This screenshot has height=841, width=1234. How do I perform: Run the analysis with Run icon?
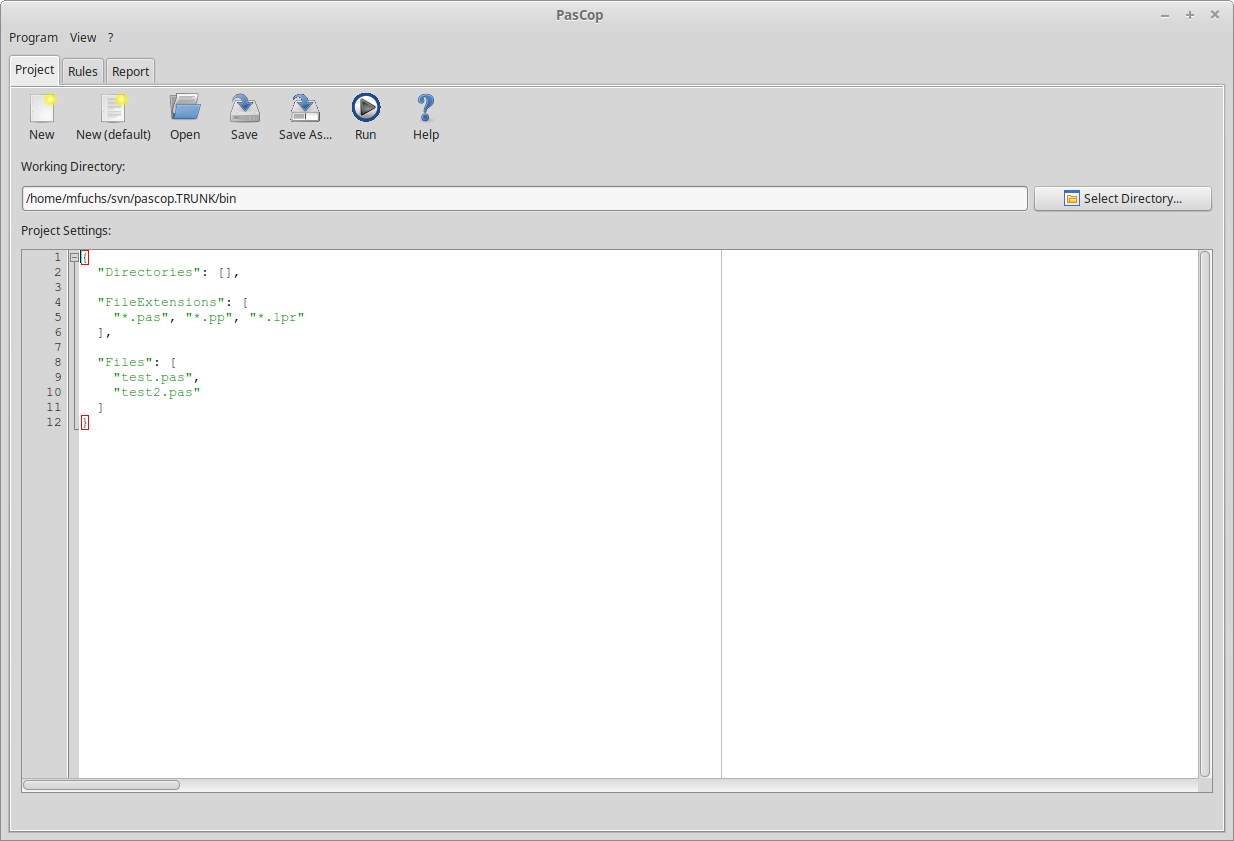[366, 108]
